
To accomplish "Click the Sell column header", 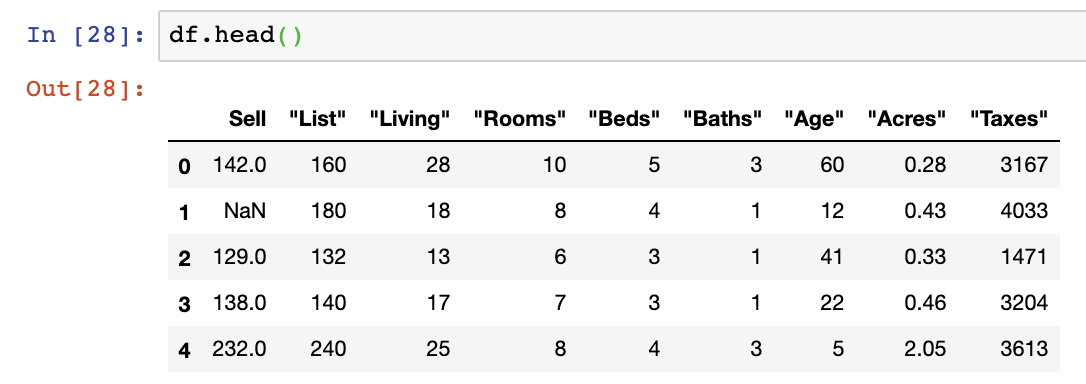I will 248,119.
